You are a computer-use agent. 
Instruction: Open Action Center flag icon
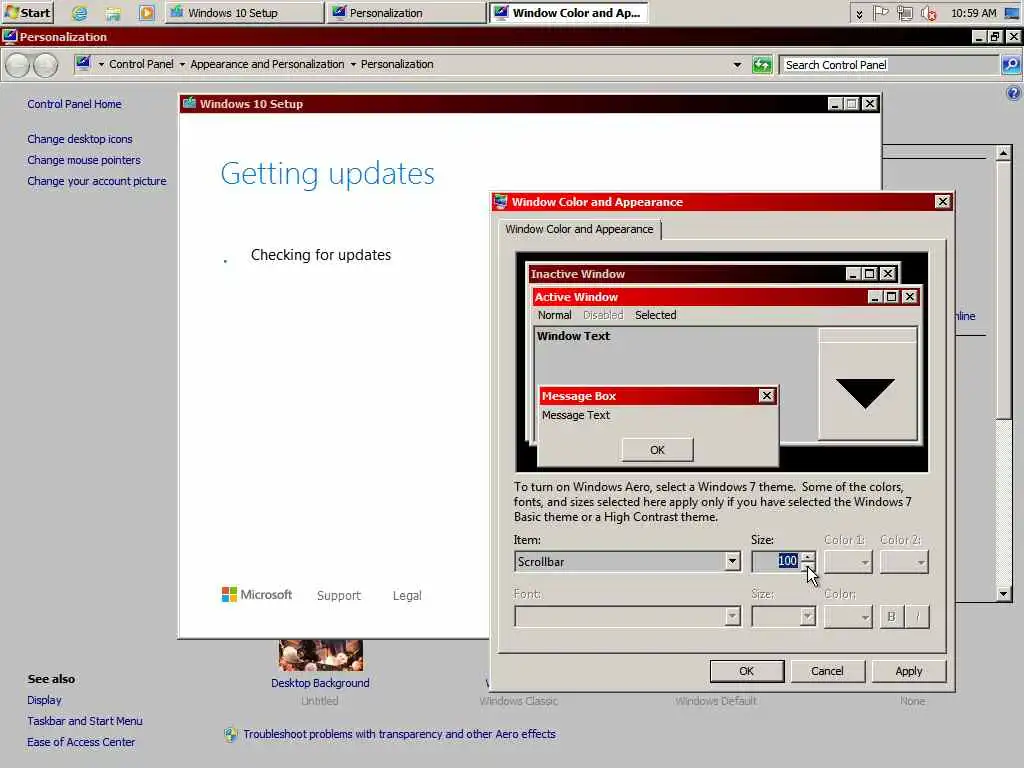click(881, 13)
